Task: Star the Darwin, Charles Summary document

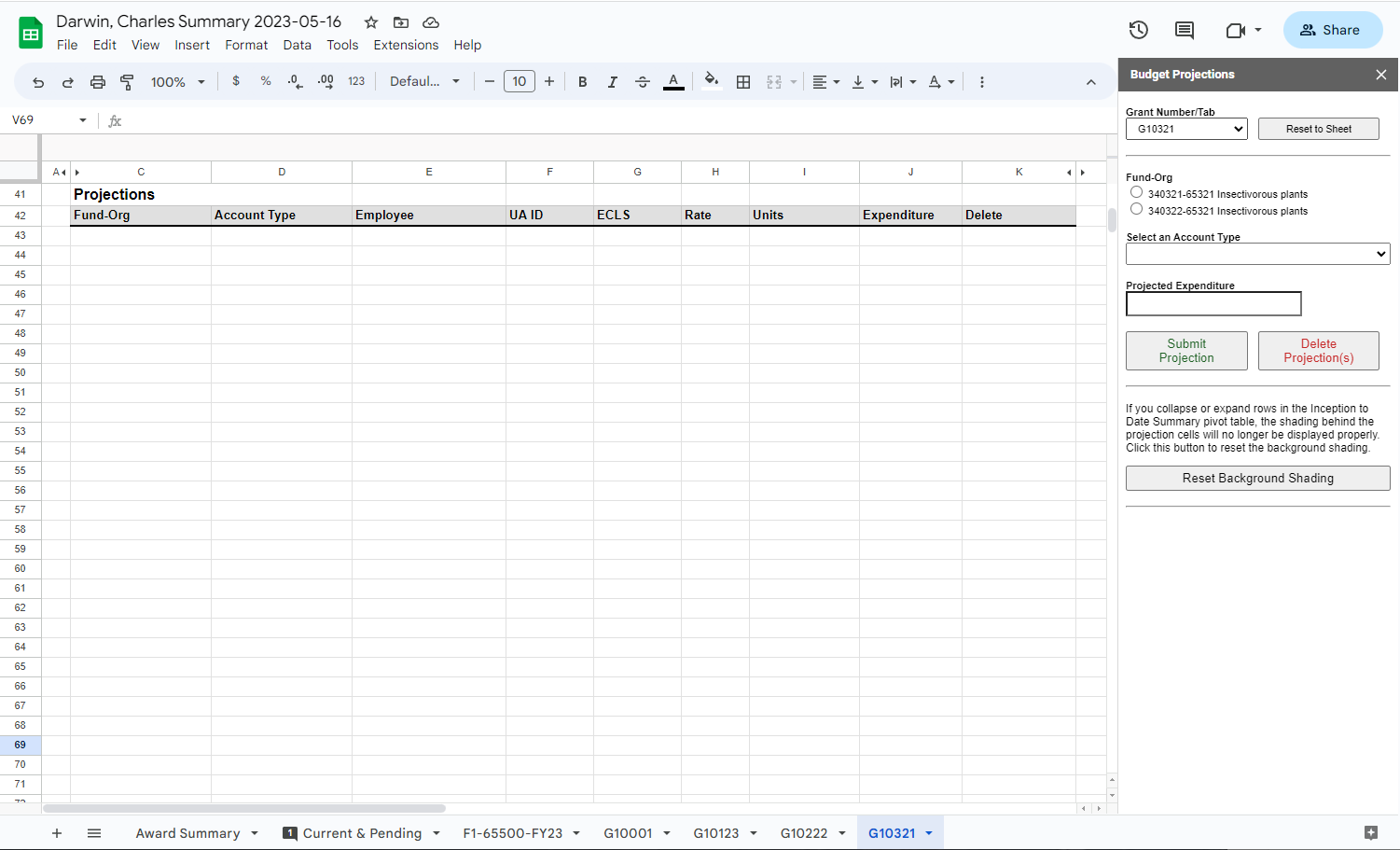Action: 371,22
